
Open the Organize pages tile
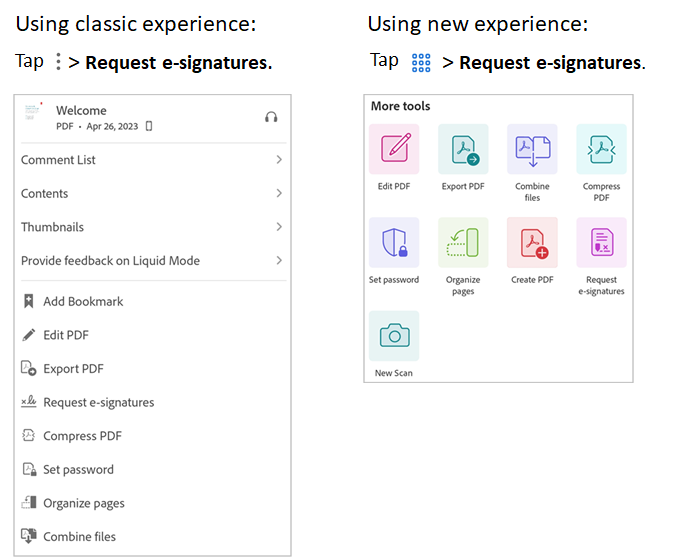463,242
